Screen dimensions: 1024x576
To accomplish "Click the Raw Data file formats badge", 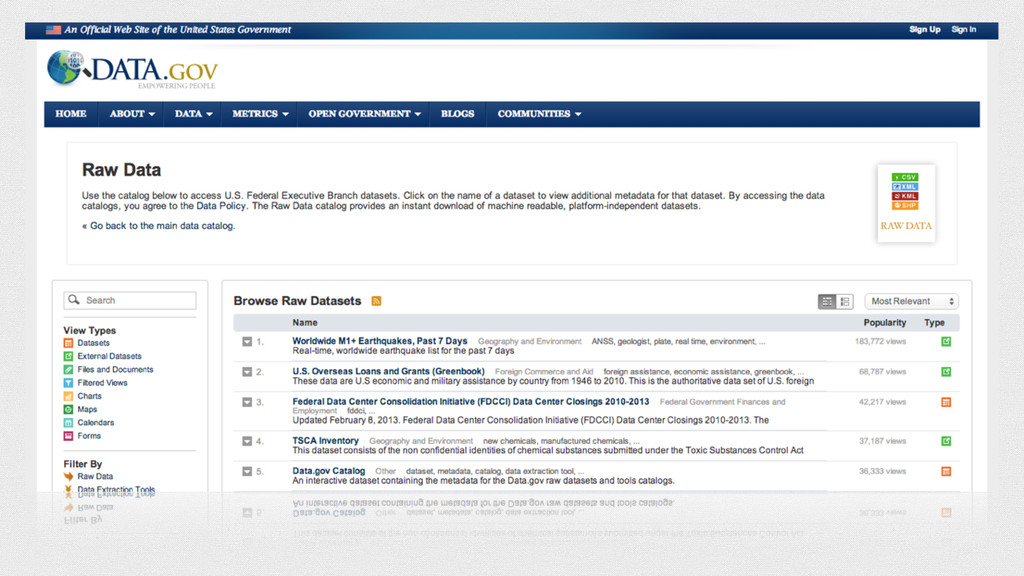I will (906, 203).
